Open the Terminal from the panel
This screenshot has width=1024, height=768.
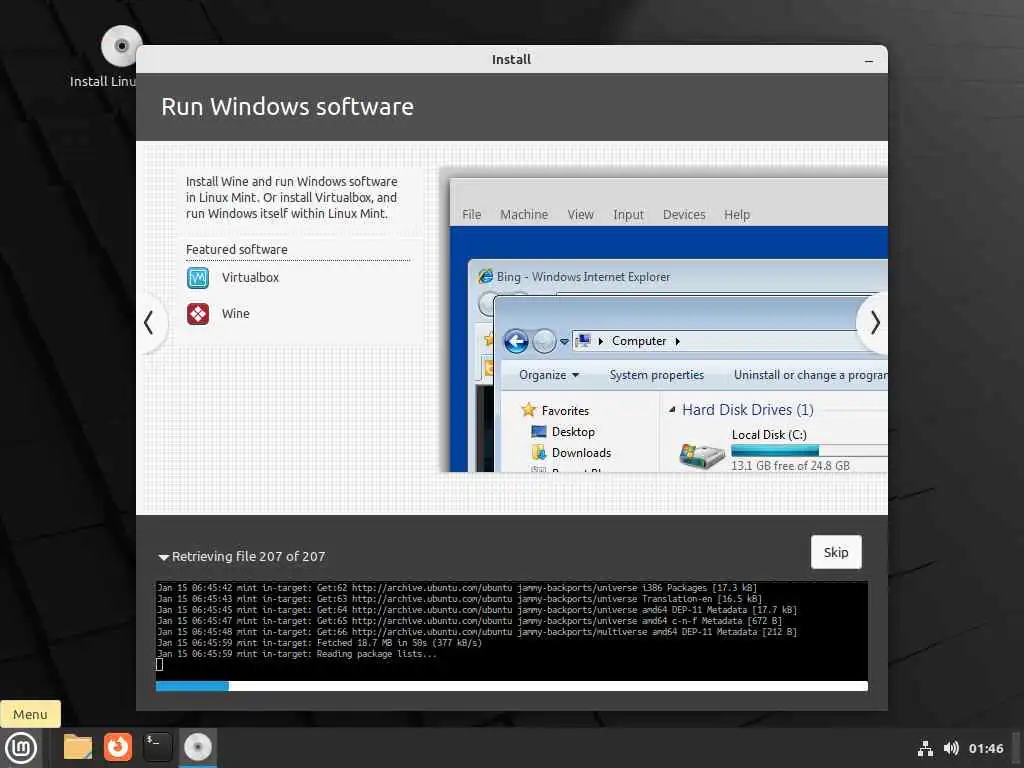tap(157, 747)
